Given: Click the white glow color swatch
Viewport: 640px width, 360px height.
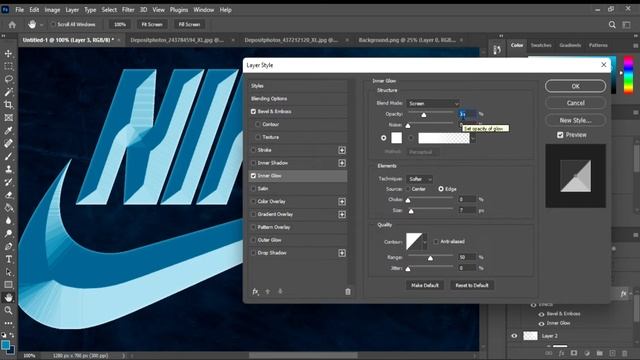Looking at the screenshot, I should [x=396, y=138].
